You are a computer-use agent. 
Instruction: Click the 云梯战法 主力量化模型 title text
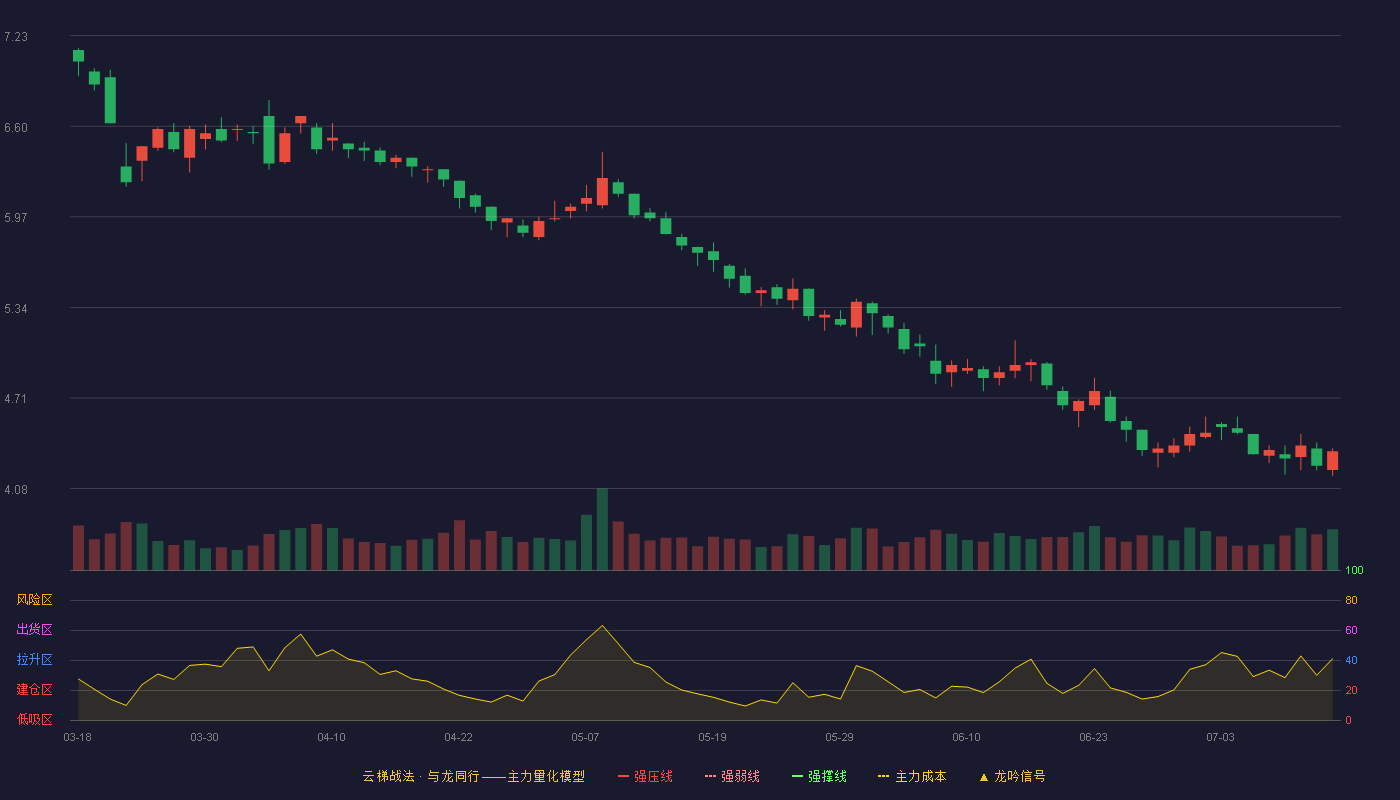(473, 776)
